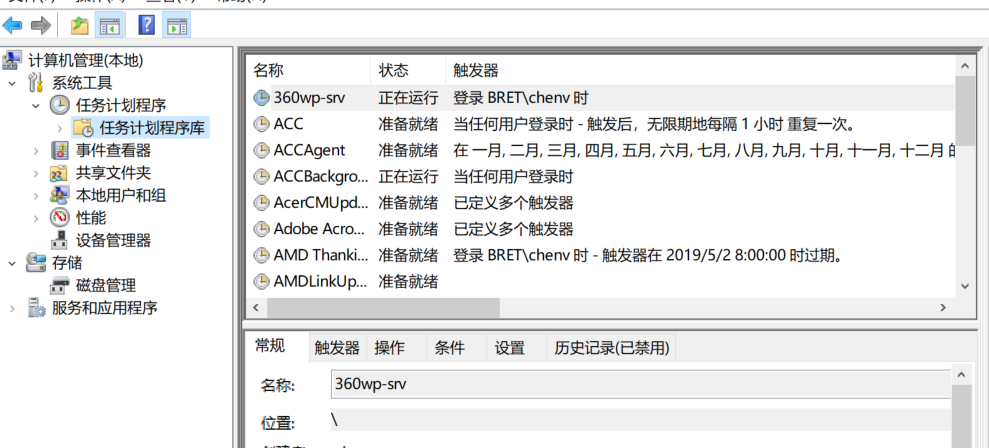Switch to the 触发器 tab
The width and height of the screenshot is (989, 448).
click(336, 348)
